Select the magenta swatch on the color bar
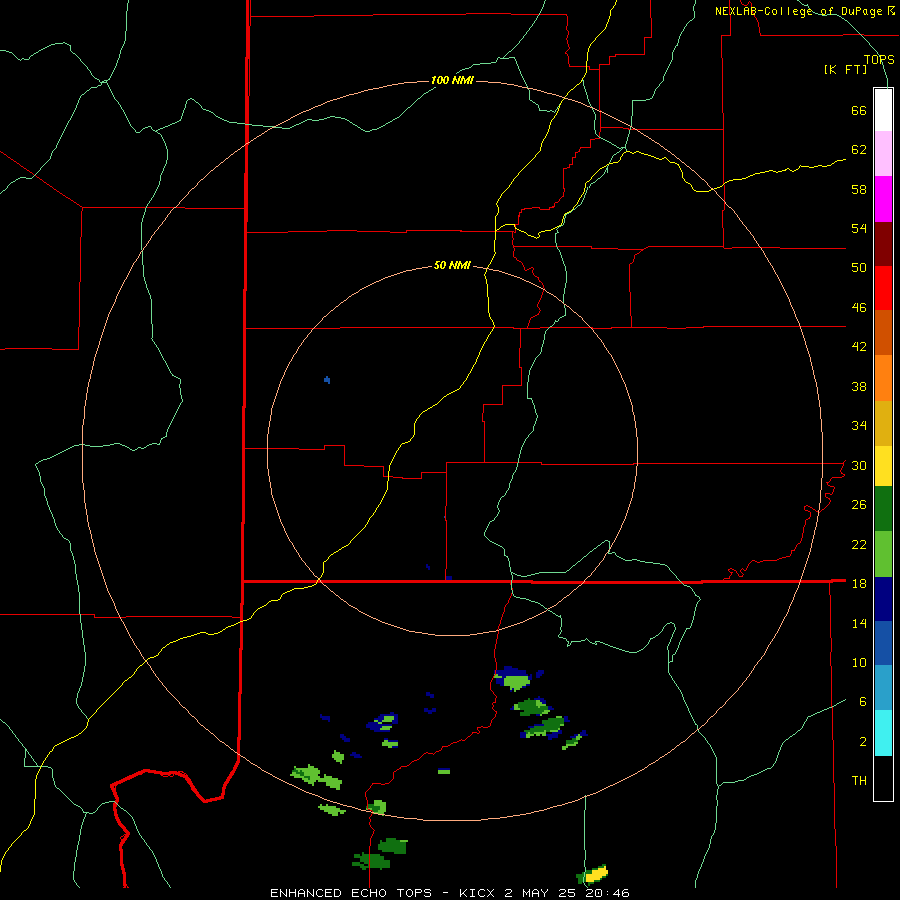Viewport: 900px width, 900px height. (x=883, y=199)
